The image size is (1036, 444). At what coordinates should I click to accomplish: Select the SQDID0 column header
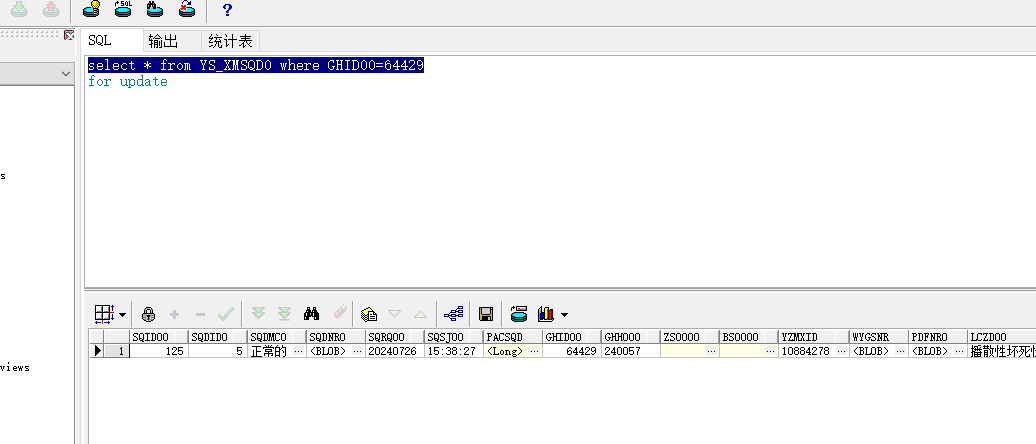(x=217, y=337)
